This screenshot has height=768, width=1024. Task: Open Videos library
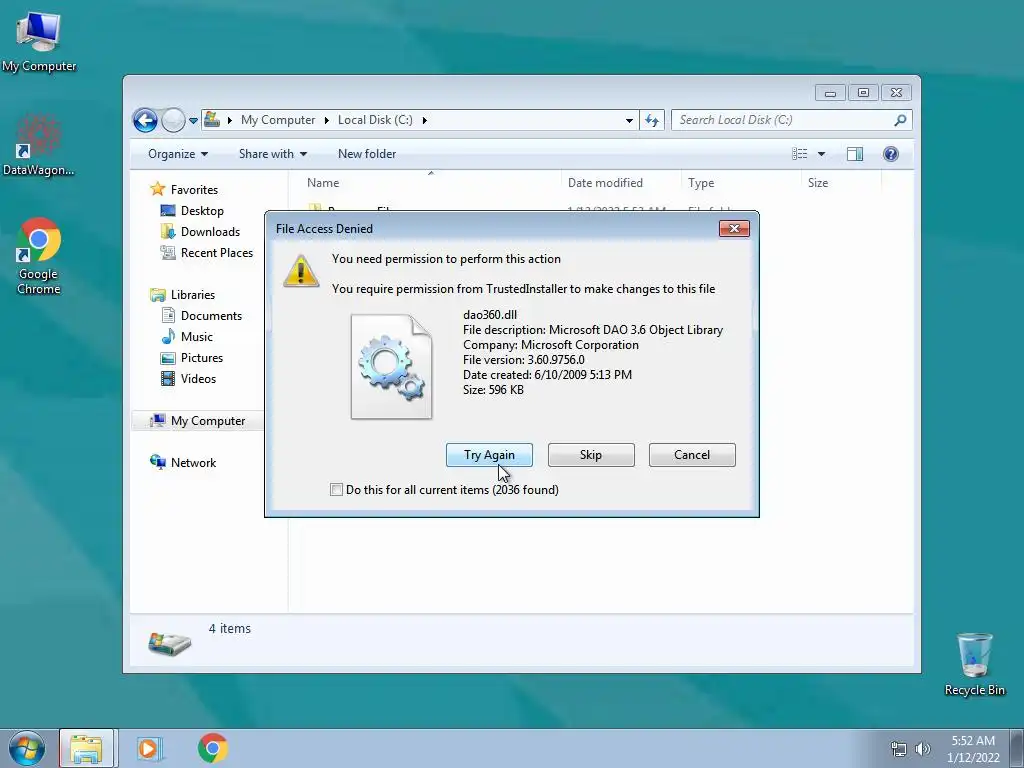(198, 379)
